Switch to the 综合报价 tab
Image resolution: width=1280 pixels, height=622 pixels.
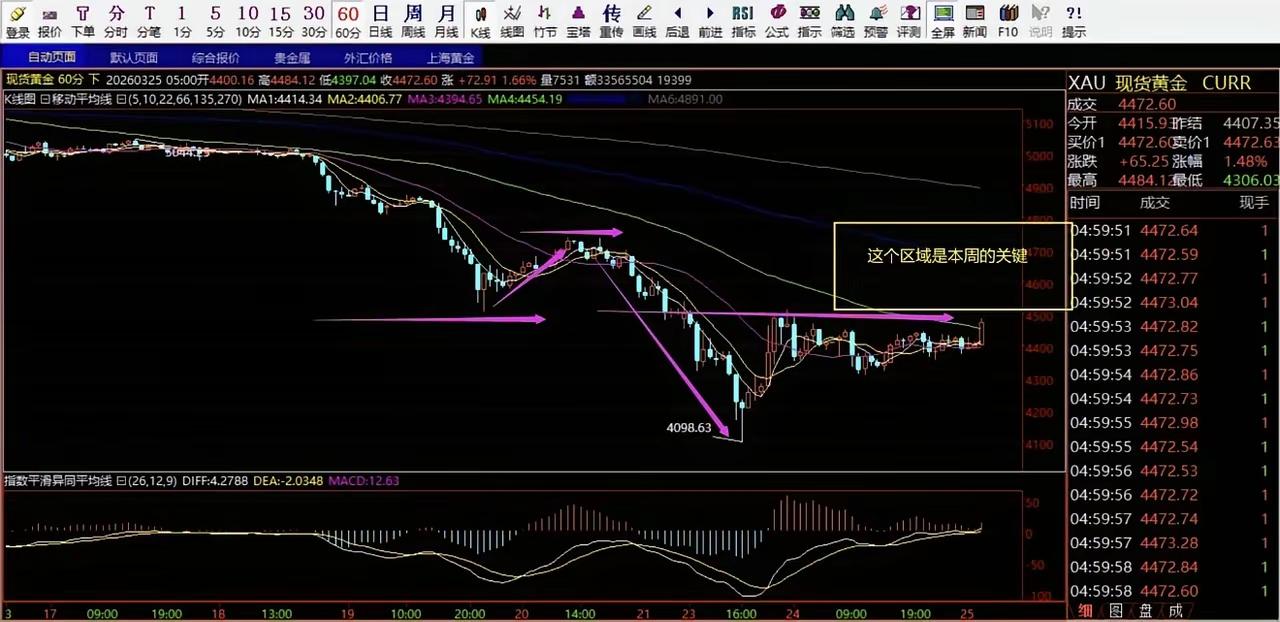tap(216, 58)
